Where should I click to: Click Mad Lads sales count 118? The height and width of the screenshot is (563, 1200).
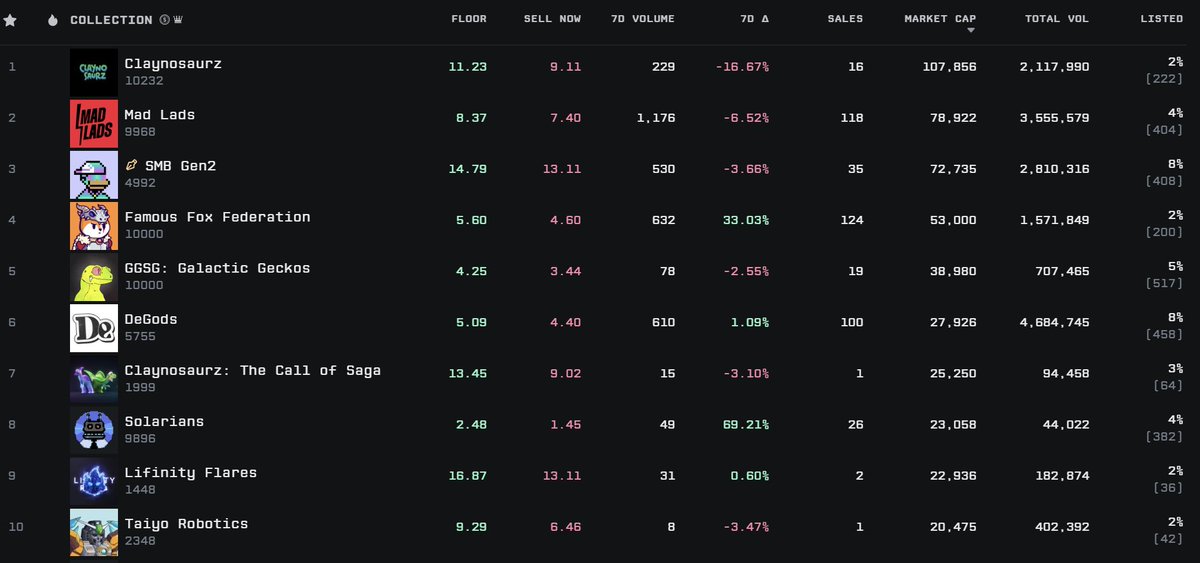[x=851, y=118]
